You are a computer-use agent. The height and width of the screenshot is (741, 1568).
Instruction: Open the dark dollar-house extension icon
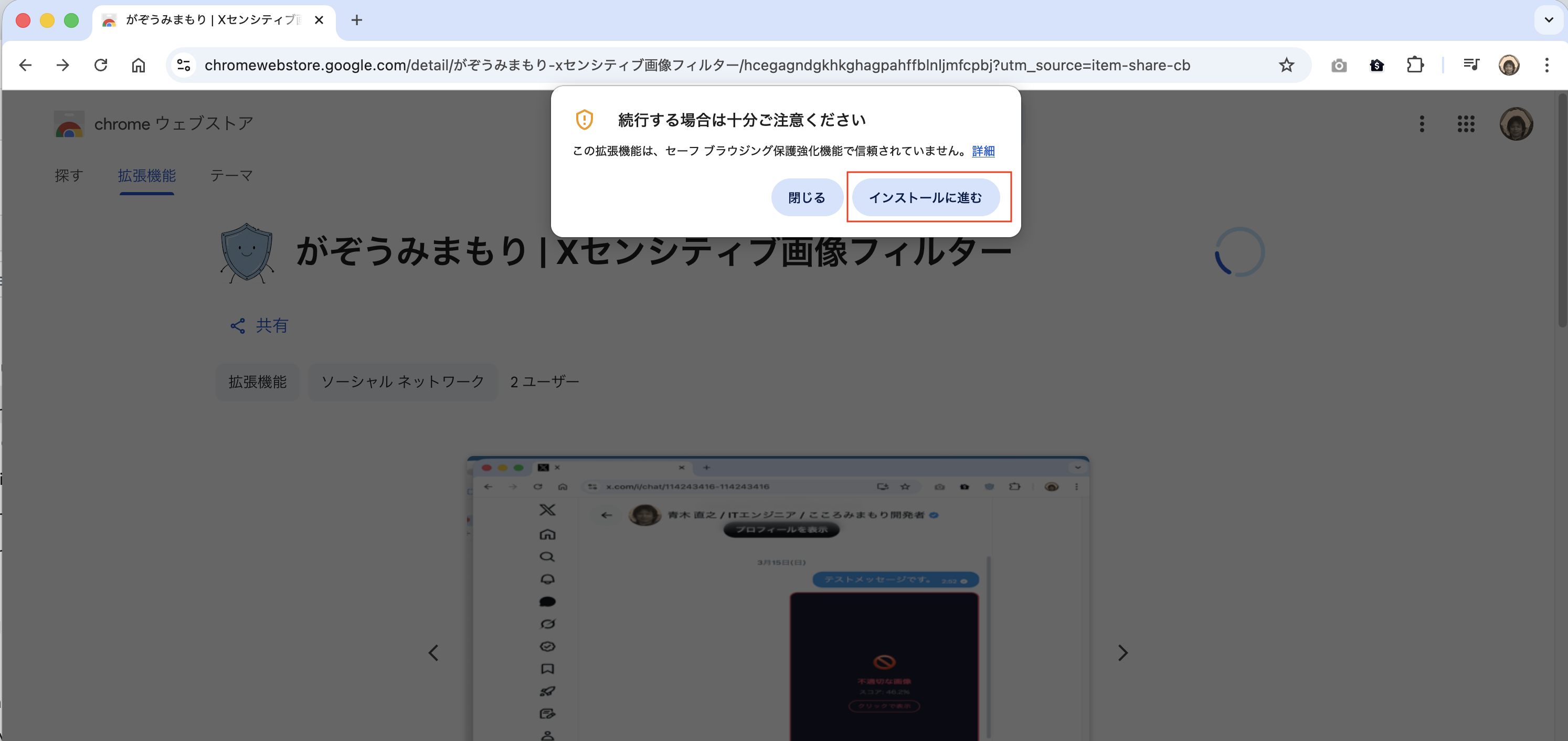pyautogui.click(x=1378, y=65)
